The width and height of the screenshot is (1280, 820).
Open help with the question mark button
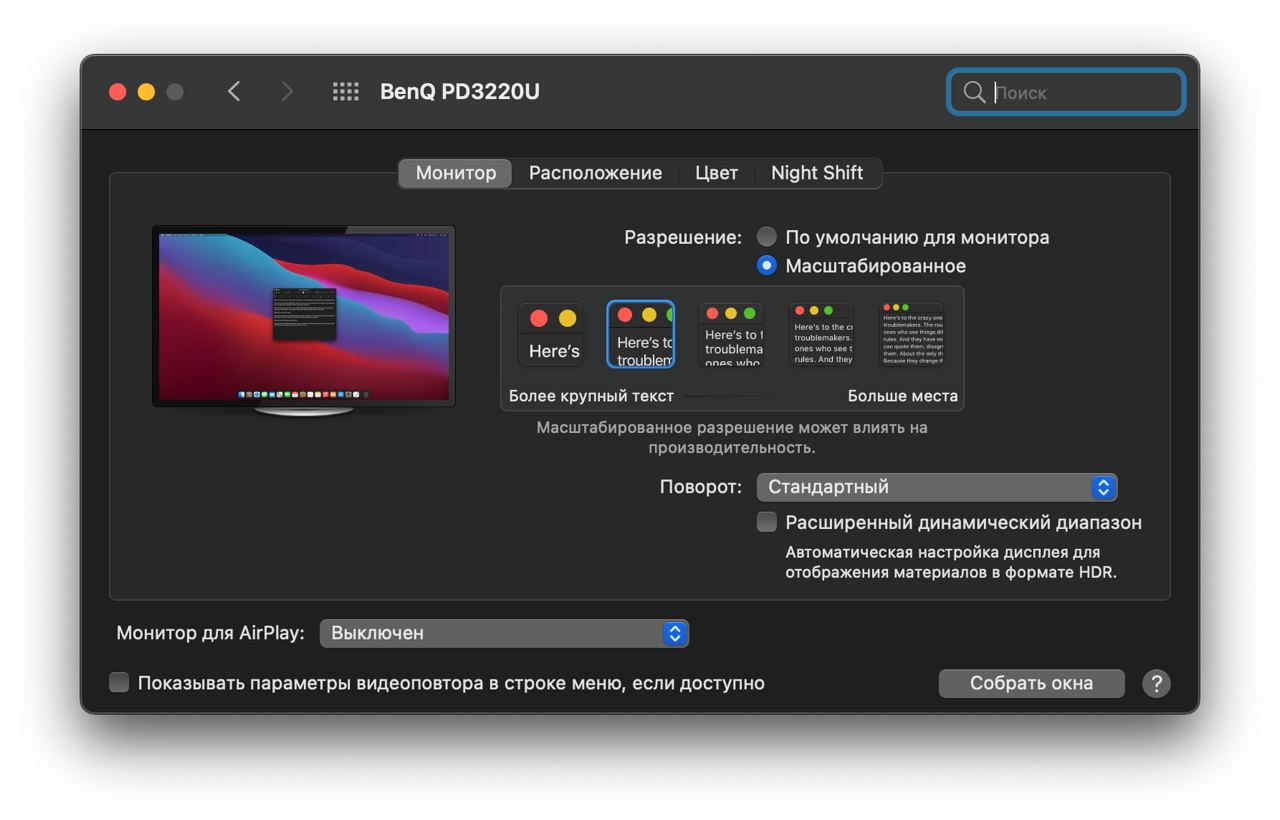[x=1156, y=684]
